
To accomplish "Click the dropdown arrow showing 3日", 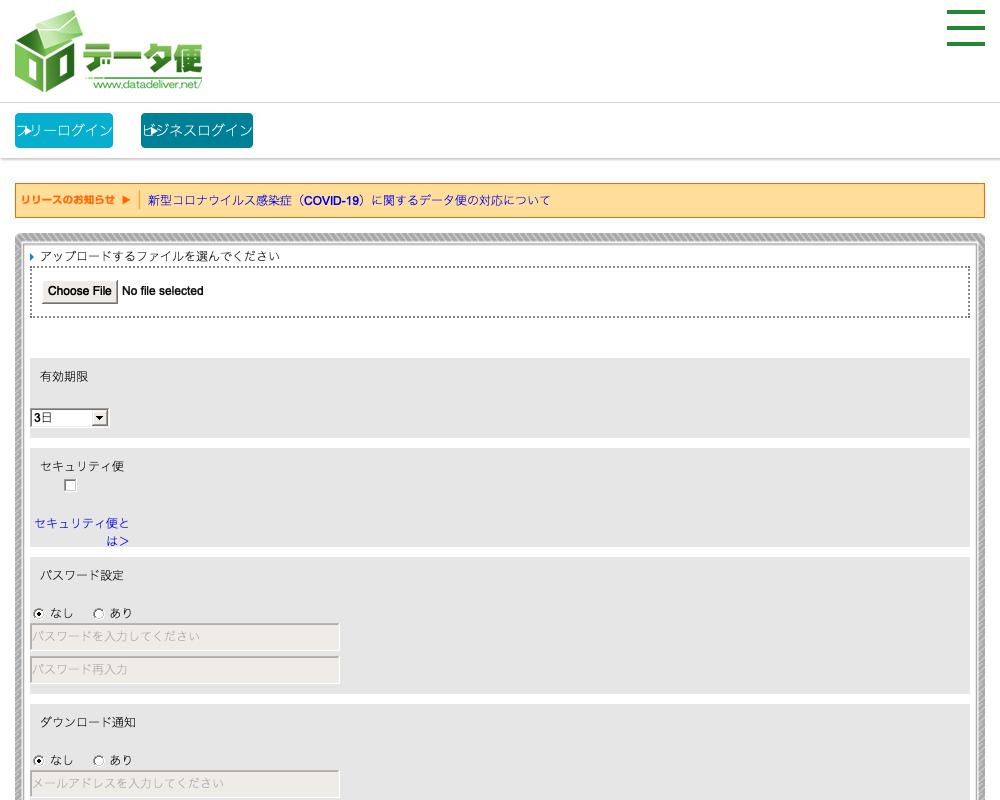I will [x=99, y=417].
